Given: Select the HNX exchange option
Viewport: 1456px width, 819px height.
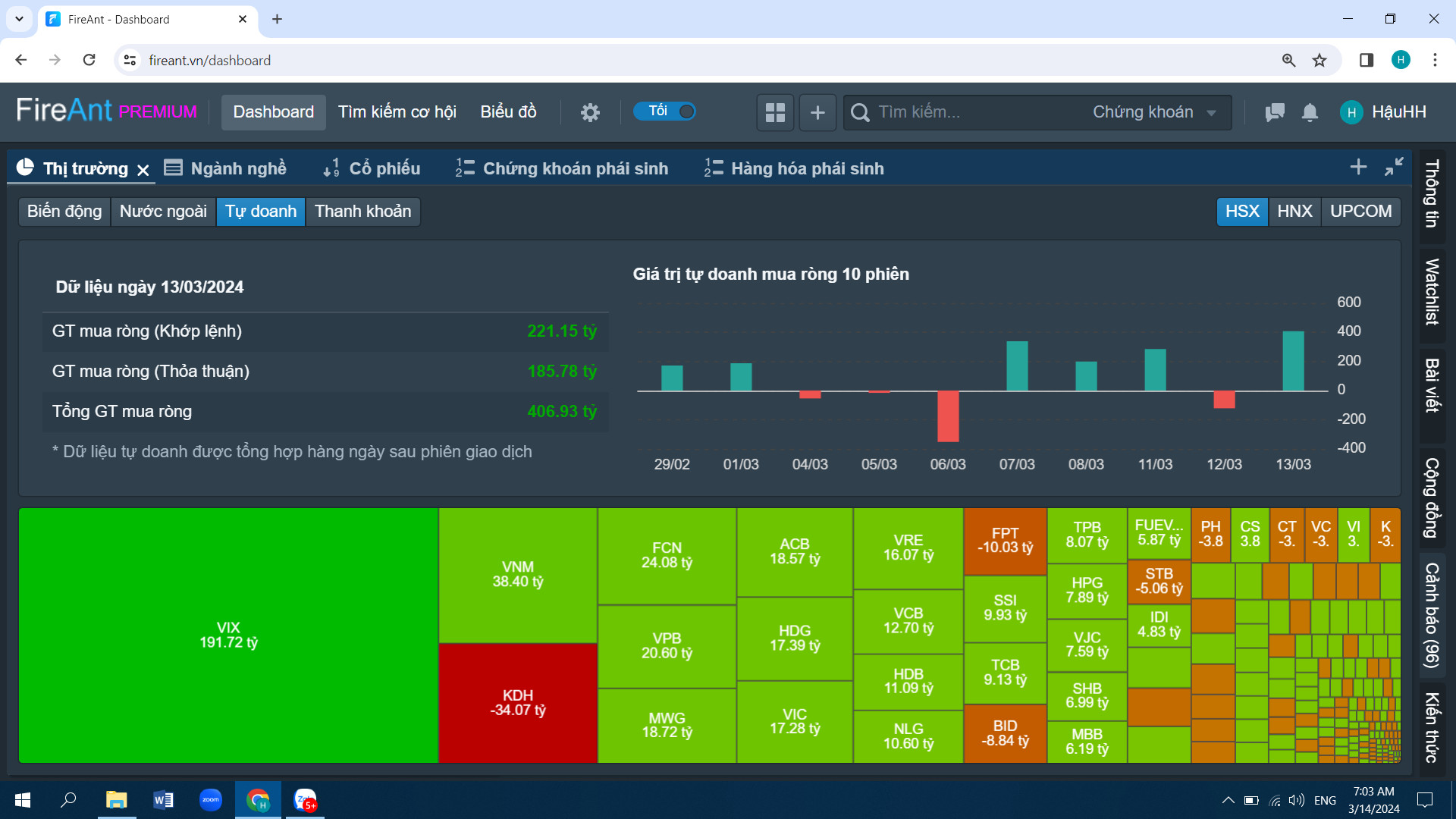Looking at the screenshot, I should coord(1294,212).
